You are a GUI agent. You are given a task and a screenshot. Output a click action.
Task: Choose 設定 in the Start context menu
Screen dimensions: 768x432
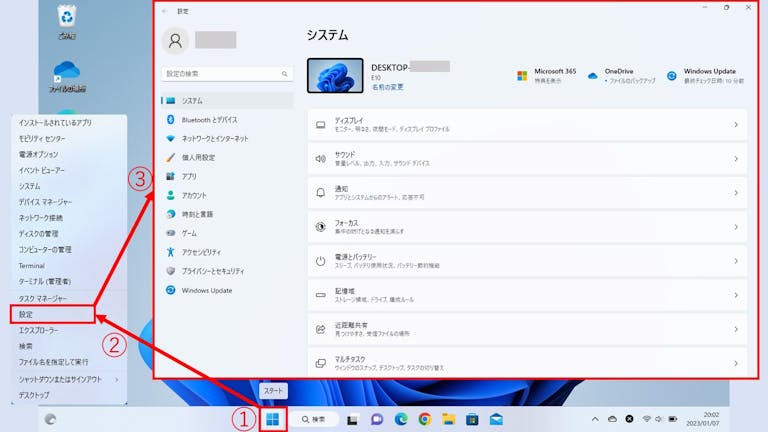pos(52,314)
